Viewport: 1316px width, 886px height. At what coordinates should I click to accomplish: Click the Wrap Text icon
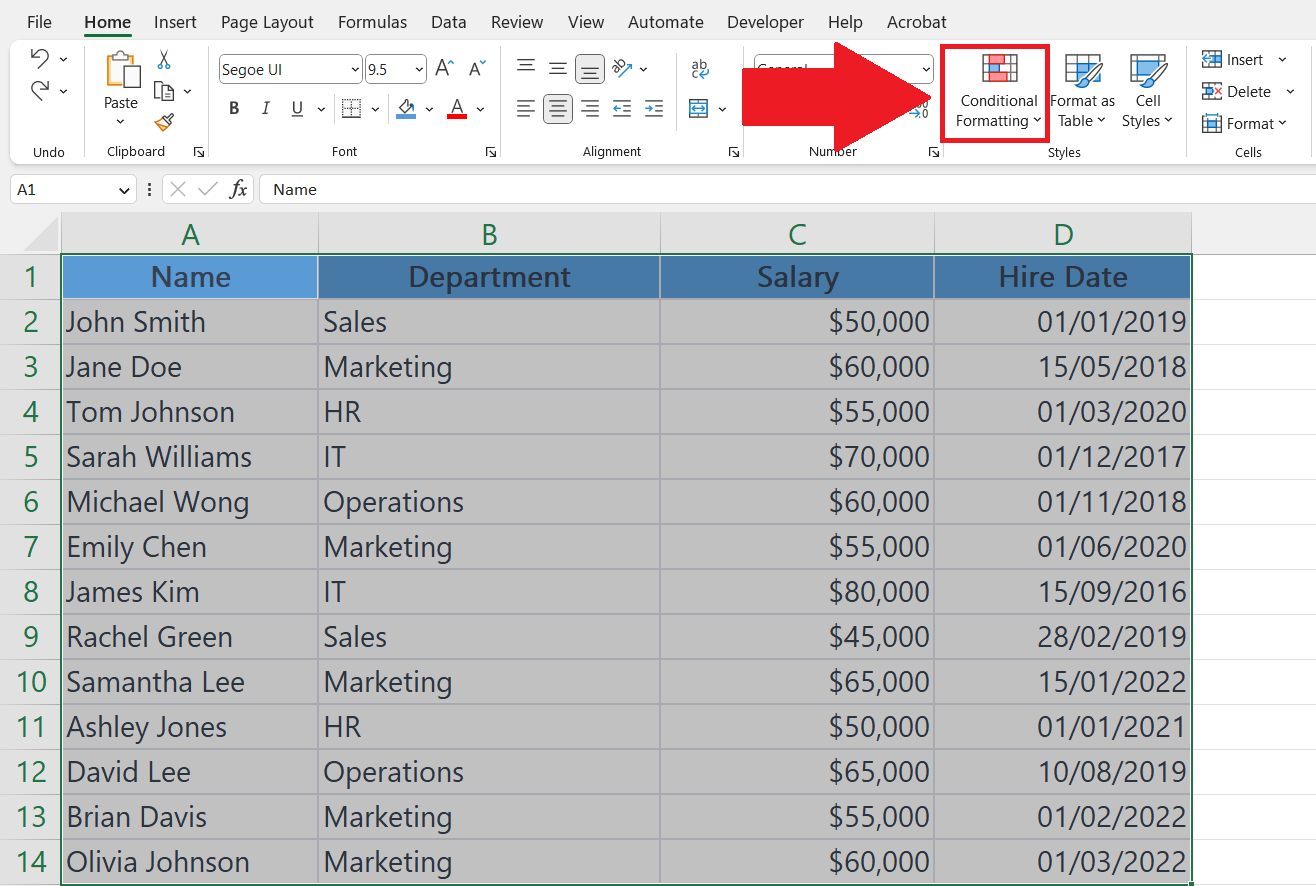tap(700, 69)
